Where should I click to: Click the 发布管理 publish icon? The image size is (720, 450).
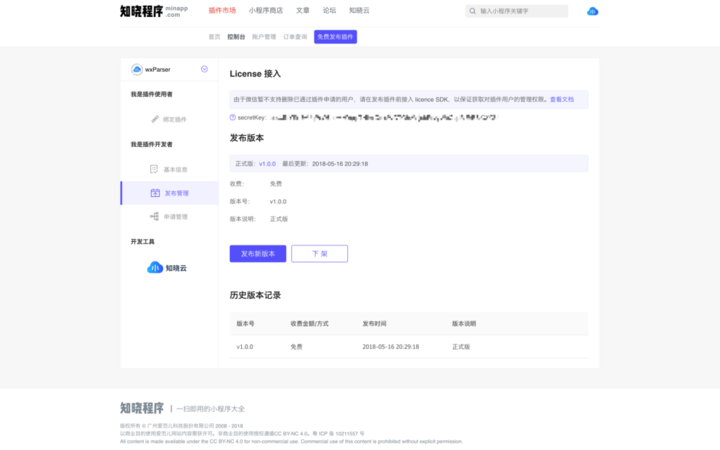point(155,193)
